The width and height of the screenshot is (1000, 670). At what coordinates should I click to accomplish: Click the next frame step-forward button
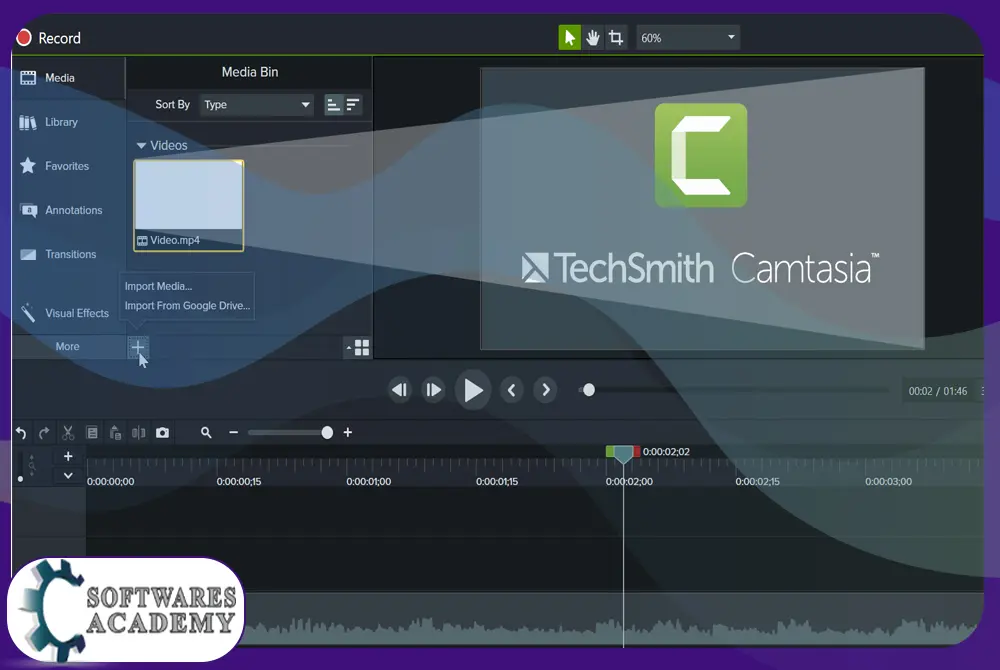[x=434, y=390]
